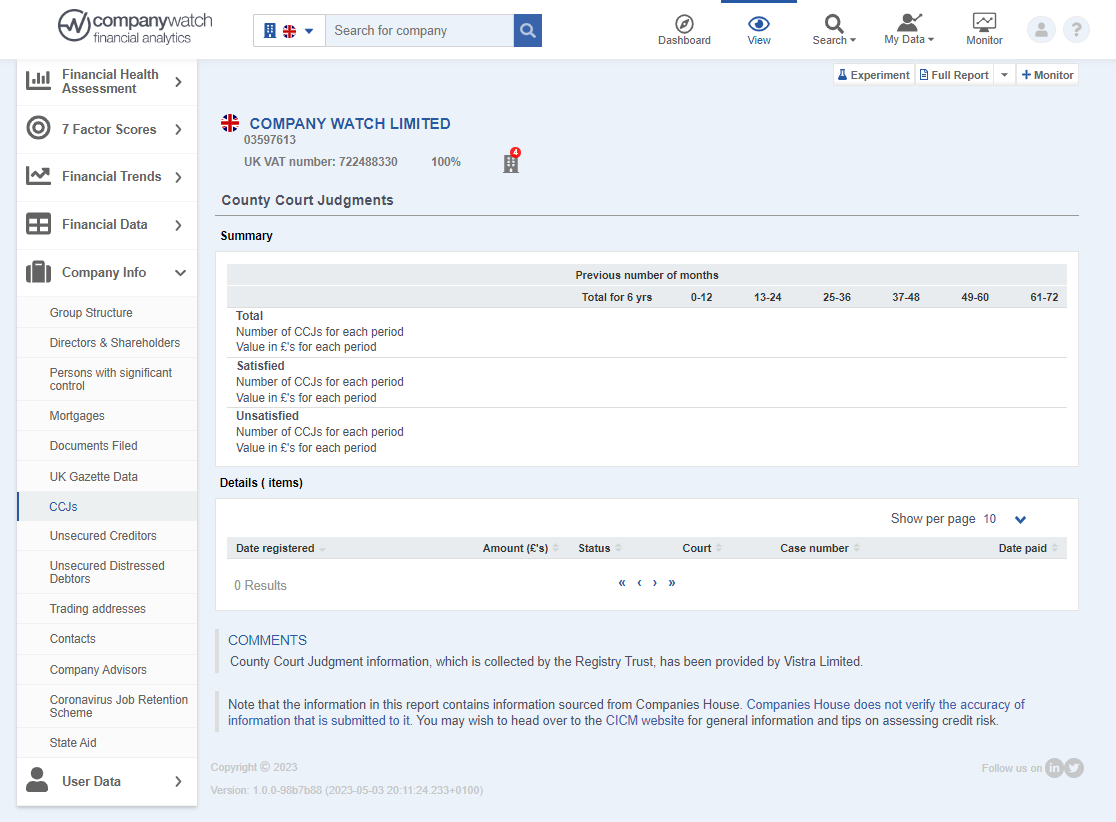
Task: Open the Search menu in top navigation
Action: point(834,30)
